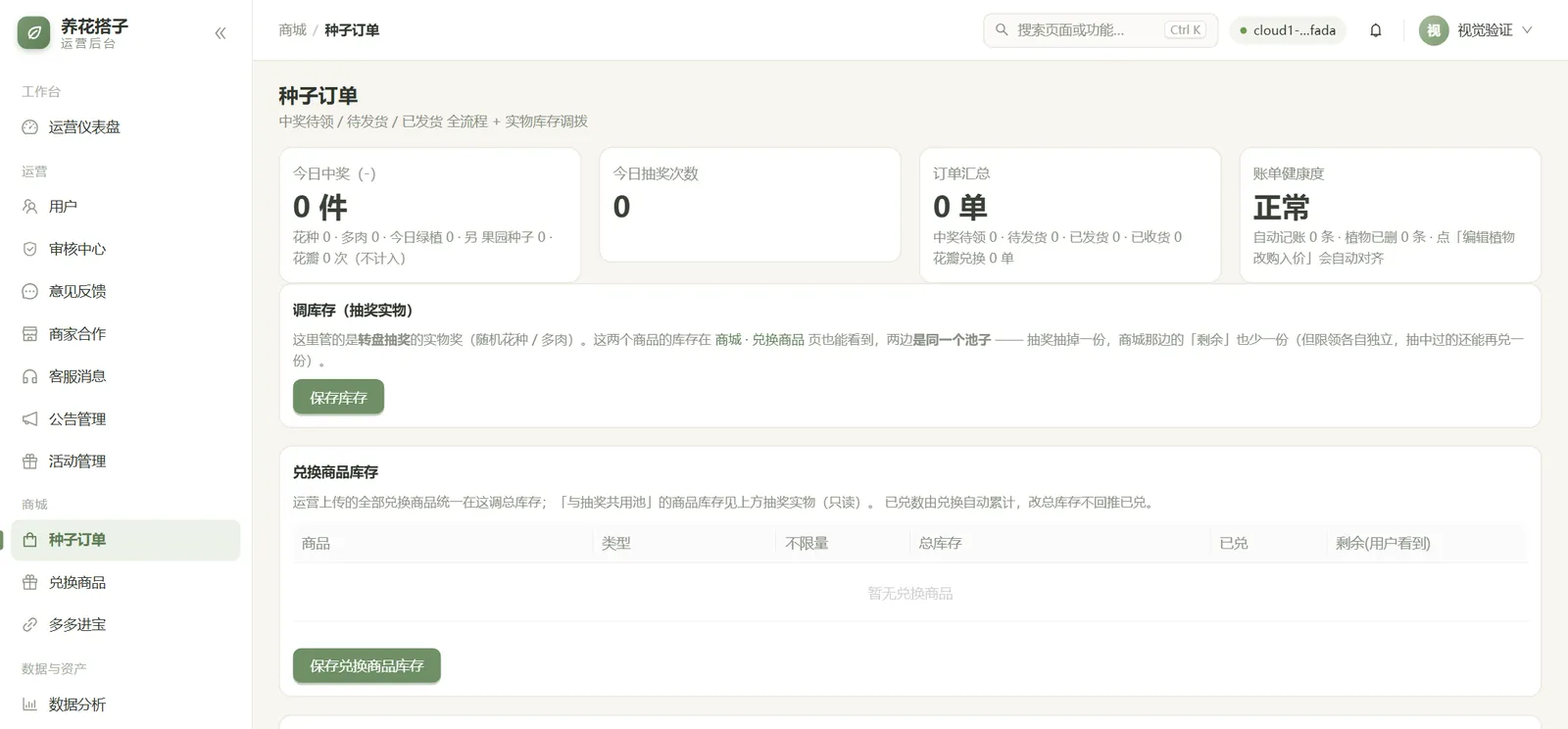Open 商家合作 store icon
The width and height of the screenshot is (1568, 729).
pos(30,334)
